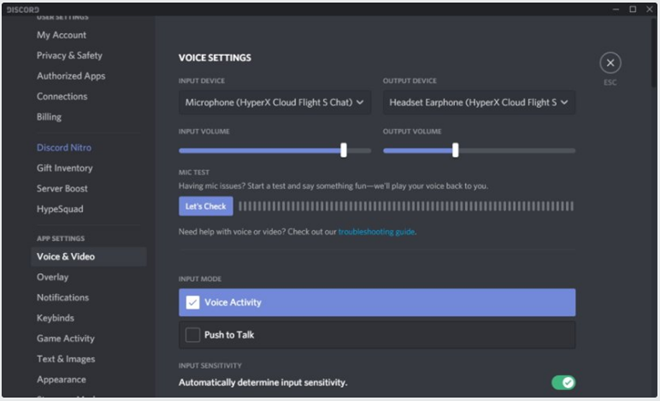Enable the Push to Talk checkbox
The height and width of the screenshot is (401, 660).
pos(193,335)
